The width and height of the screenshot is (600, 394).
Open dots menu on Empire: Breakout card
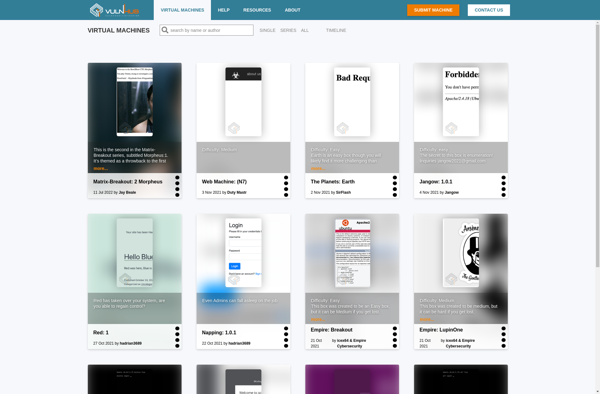click(395, 337)
